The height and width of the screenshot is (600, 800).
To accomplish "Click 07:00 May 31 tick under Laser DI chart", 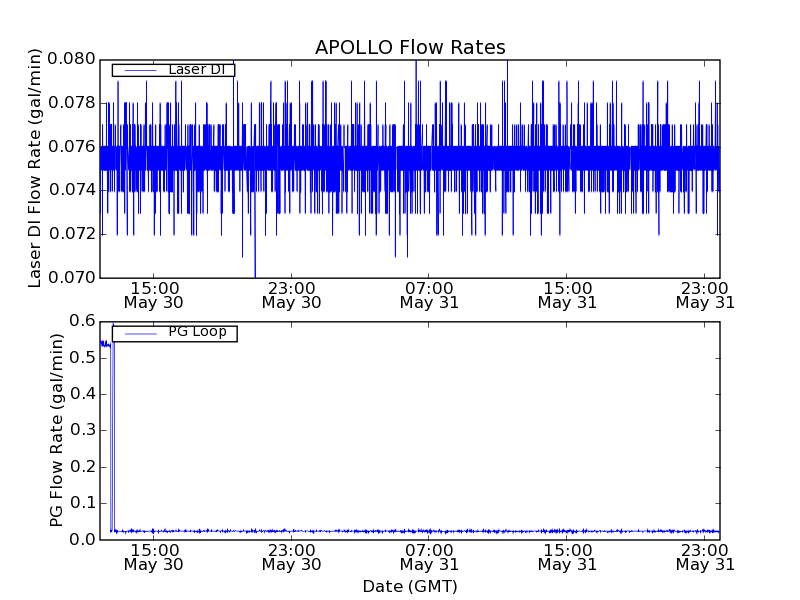I will click(x=429, y=294).
